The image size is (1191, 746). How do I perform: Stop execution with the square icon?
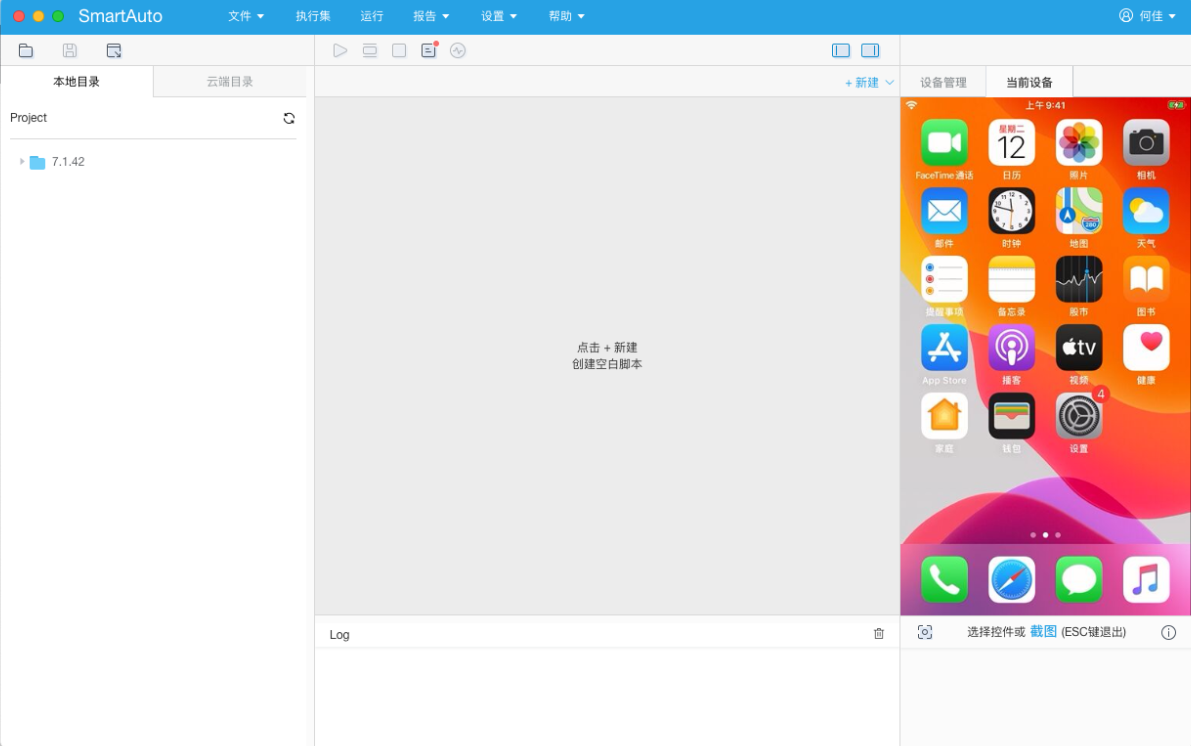pos(399,51)
